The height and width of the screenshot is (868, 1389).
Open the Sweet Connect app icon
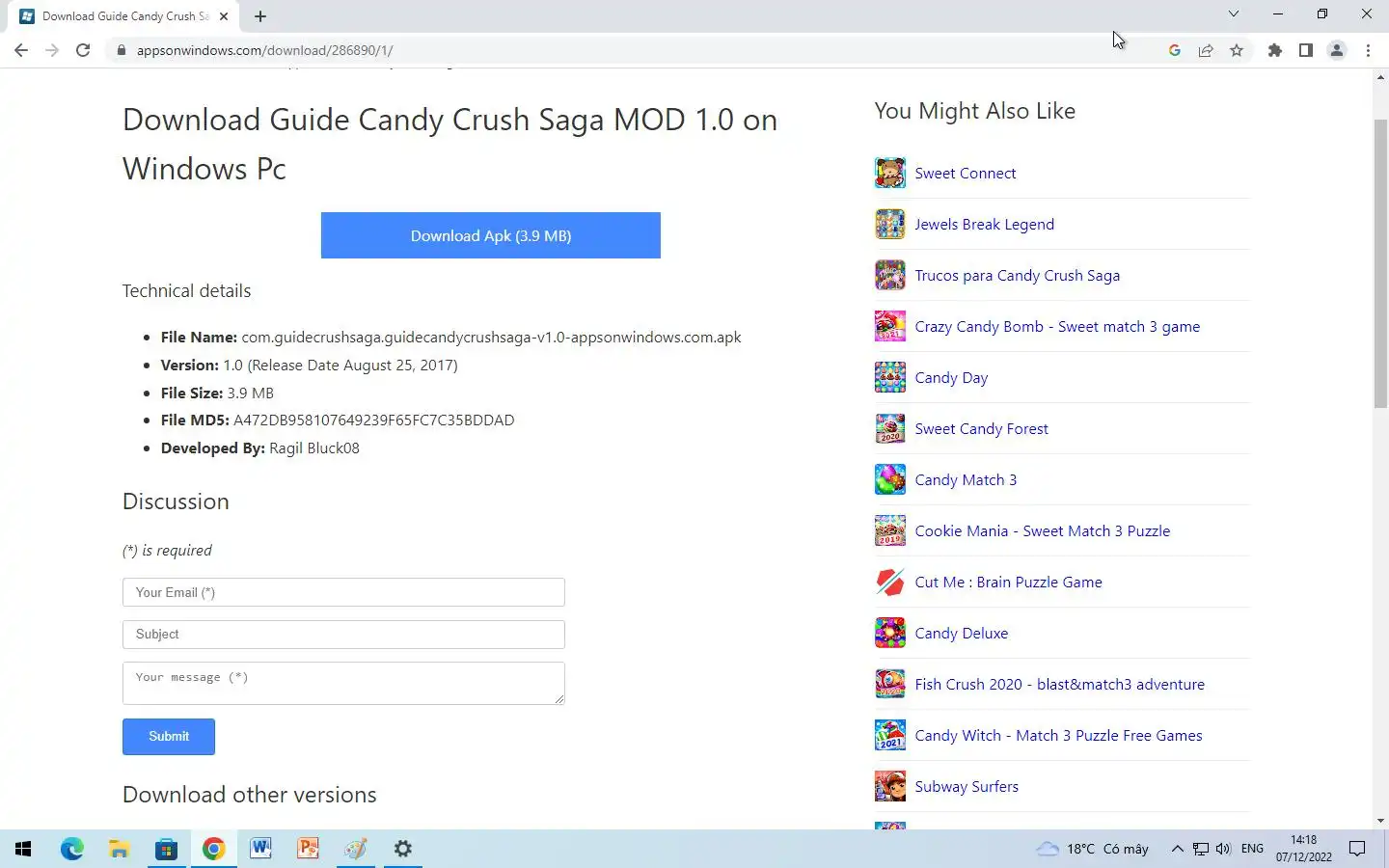tap(889, 174)
